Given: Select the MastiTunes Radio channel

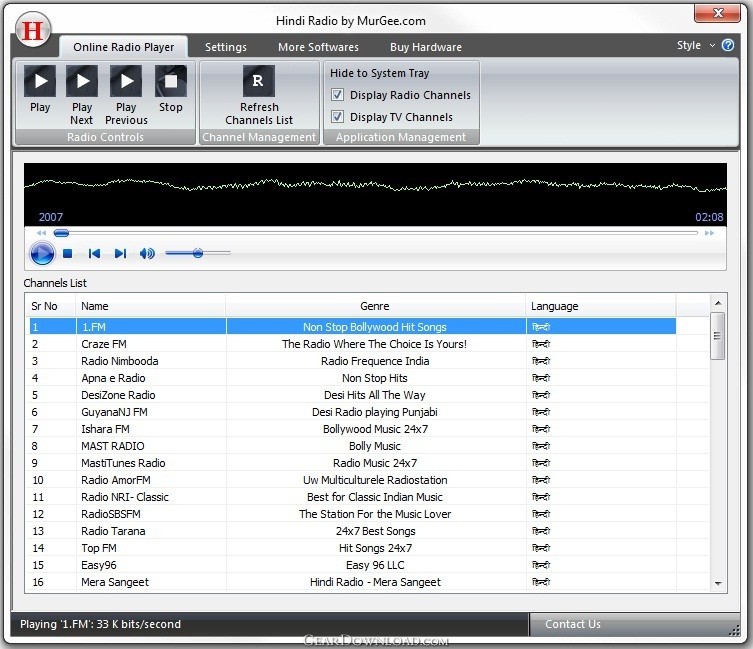Looking at the screenshot, I should point(352,463).
